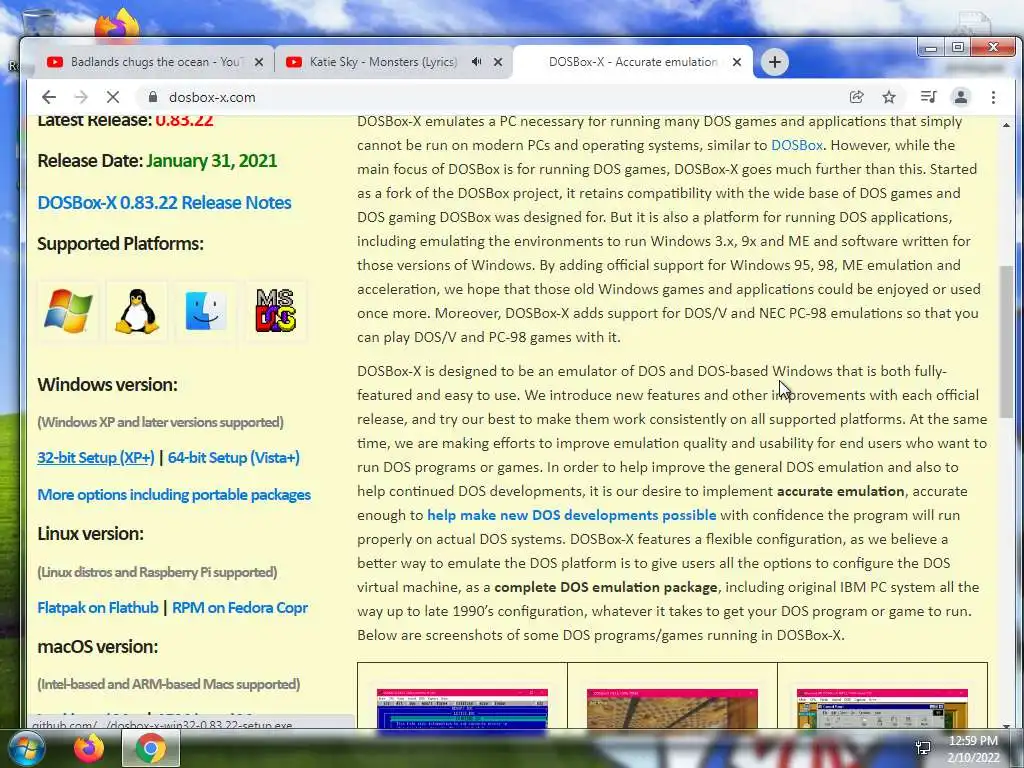Download the 32-bit Setup (XP+) link

coord(96,458)
